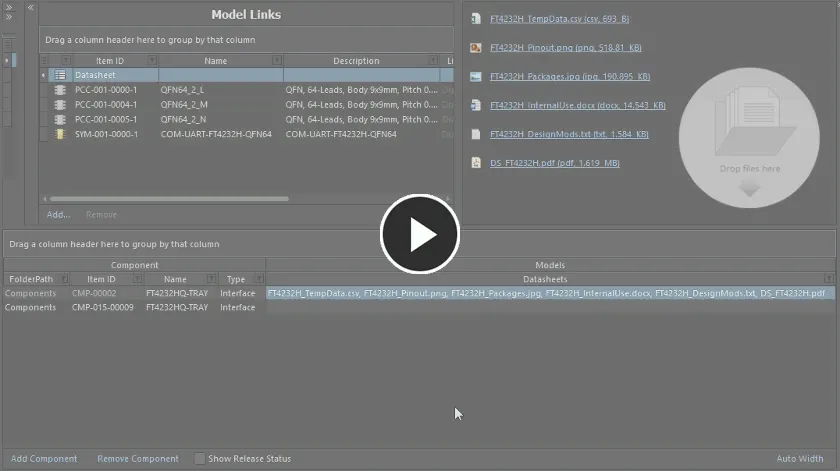Click Datasheets cell listing FT4232H files
The width and height of the screenshot is (840, 471).
point(550,293)
